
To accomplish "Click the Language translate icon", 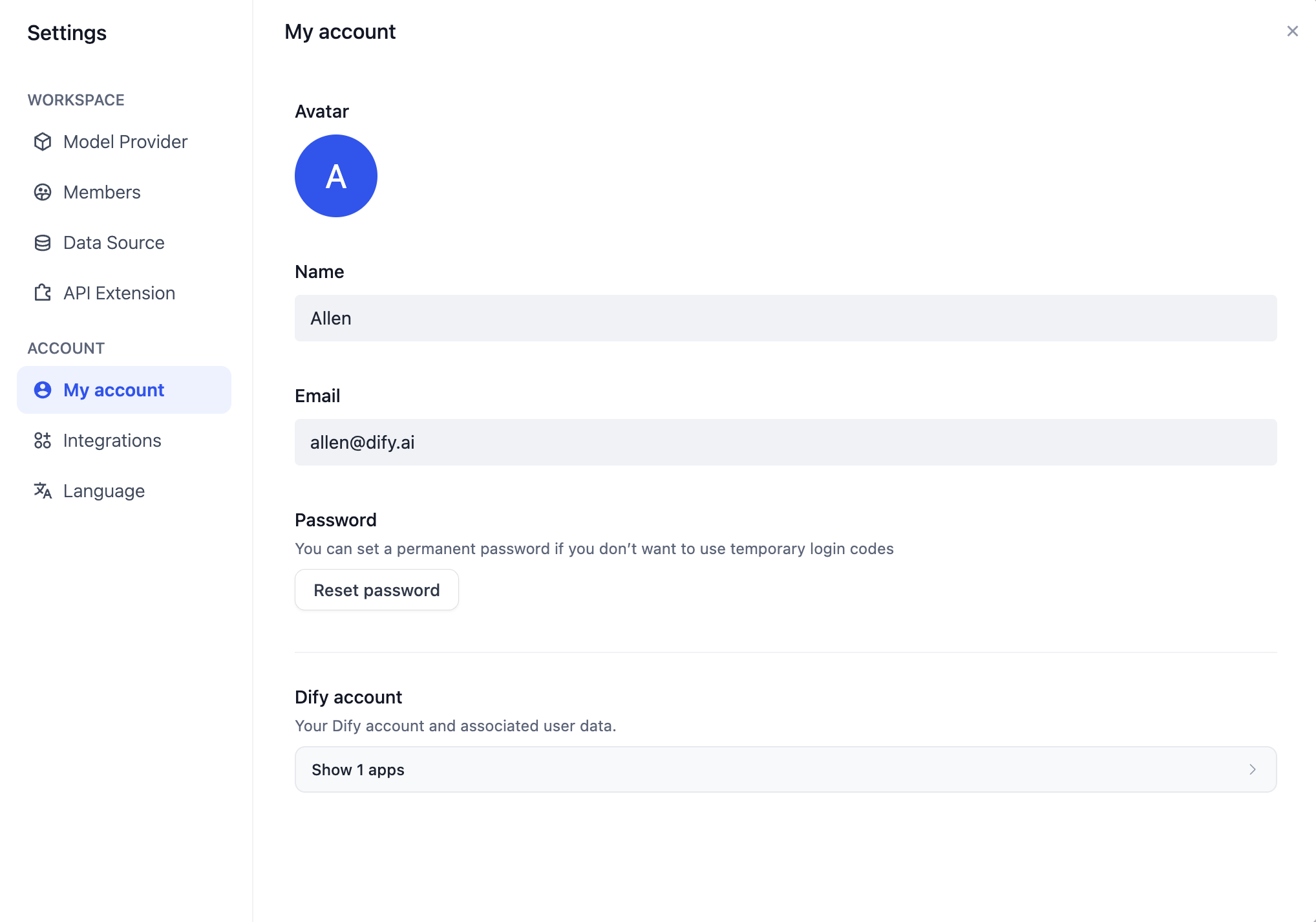I will [x=43, y=491].
